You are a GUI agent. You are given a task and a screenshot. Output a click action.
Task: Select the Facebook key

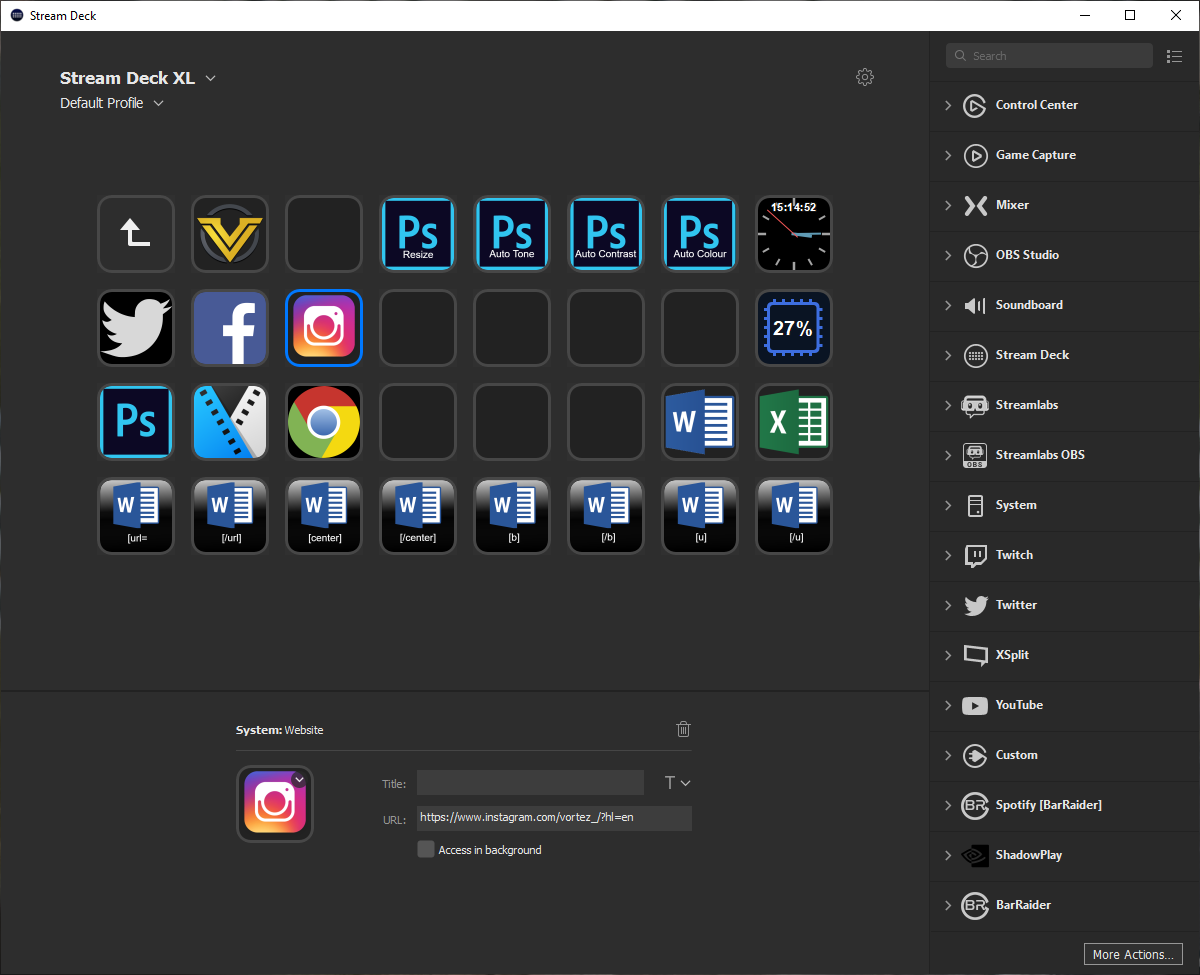(230, 328)
